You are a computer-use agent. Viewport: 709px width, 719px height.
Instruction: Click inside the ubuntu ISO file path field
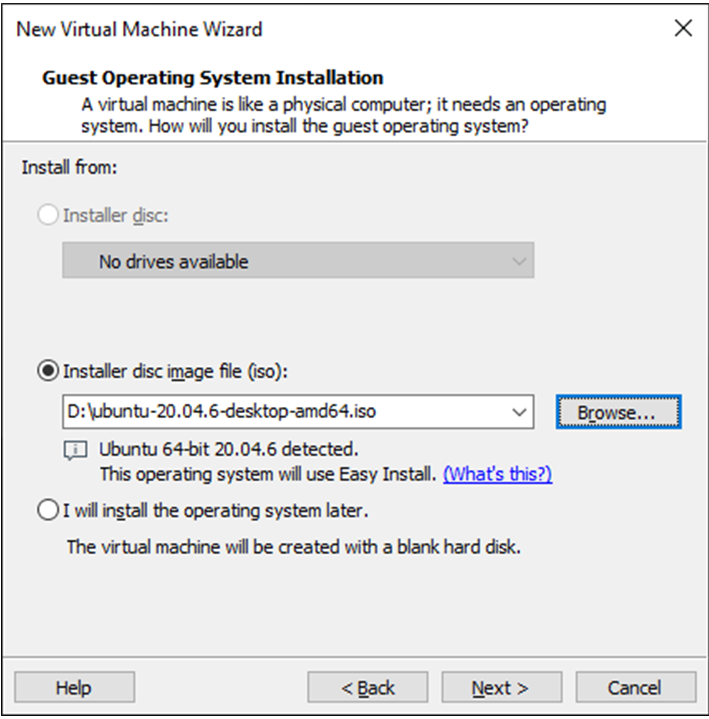click(280, 411)
